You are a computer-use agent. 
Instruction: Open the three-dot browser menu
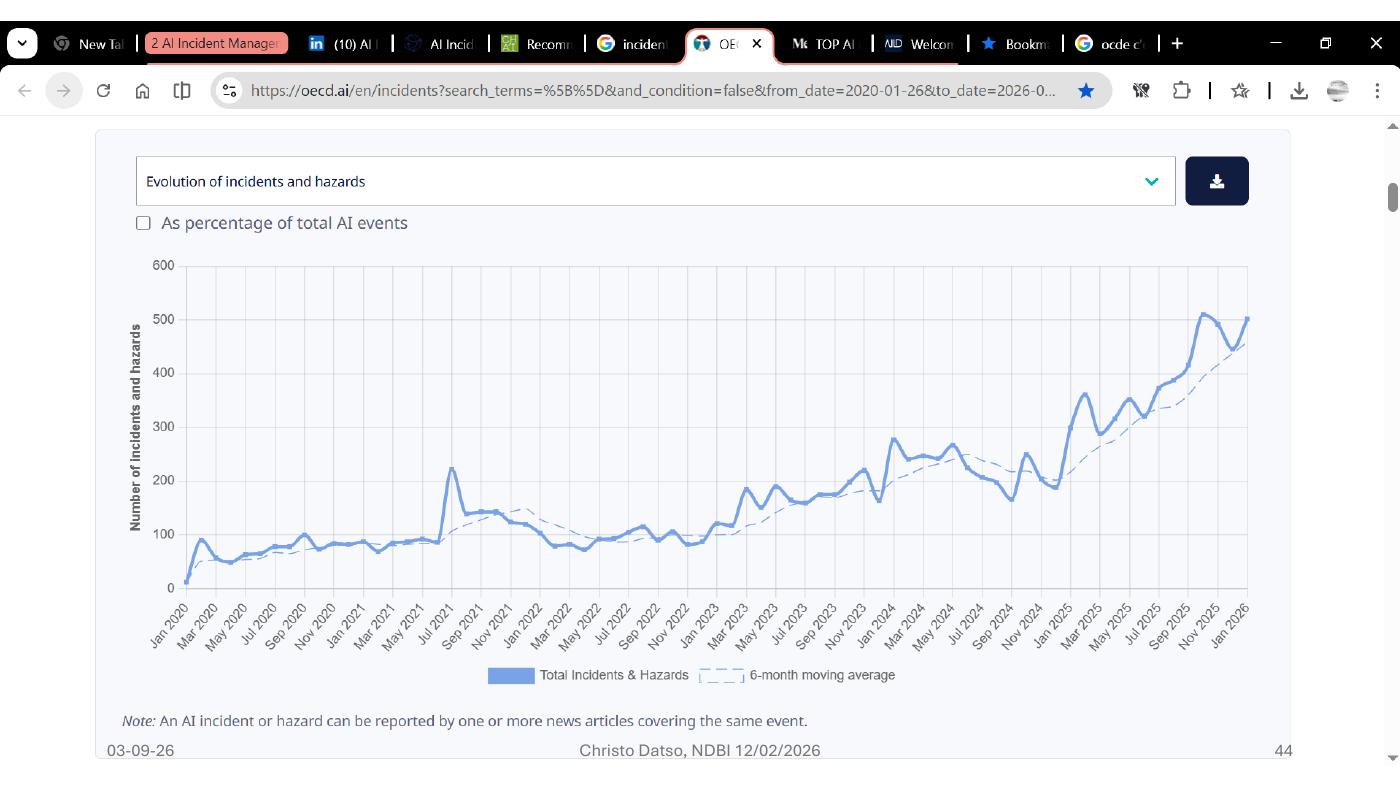(x=1377, y=91)
